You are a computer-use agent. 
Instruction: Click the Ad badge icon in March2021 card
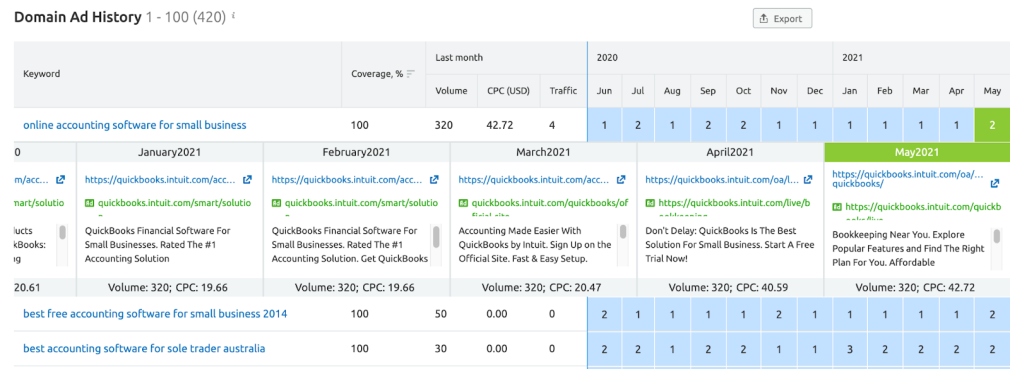point(463,203)
